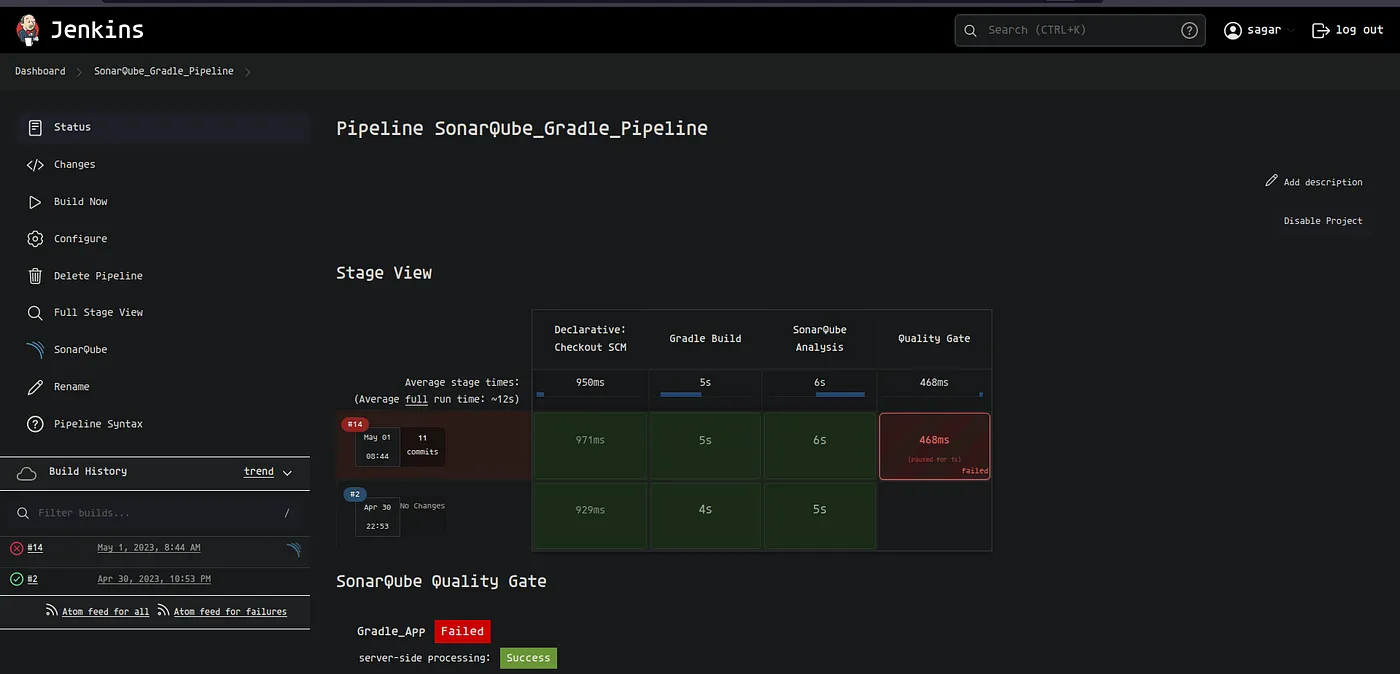Click the blue #2 badge in Stage View
This screenshot has height=674, width=1400.
[354, 494]
